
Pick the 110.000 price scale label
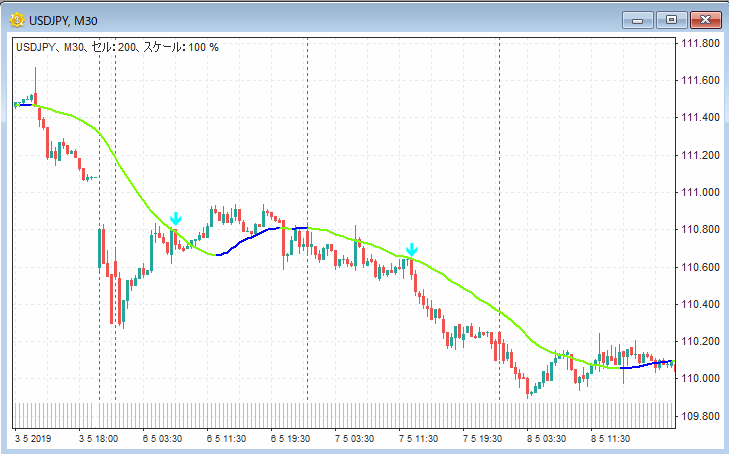700,379
